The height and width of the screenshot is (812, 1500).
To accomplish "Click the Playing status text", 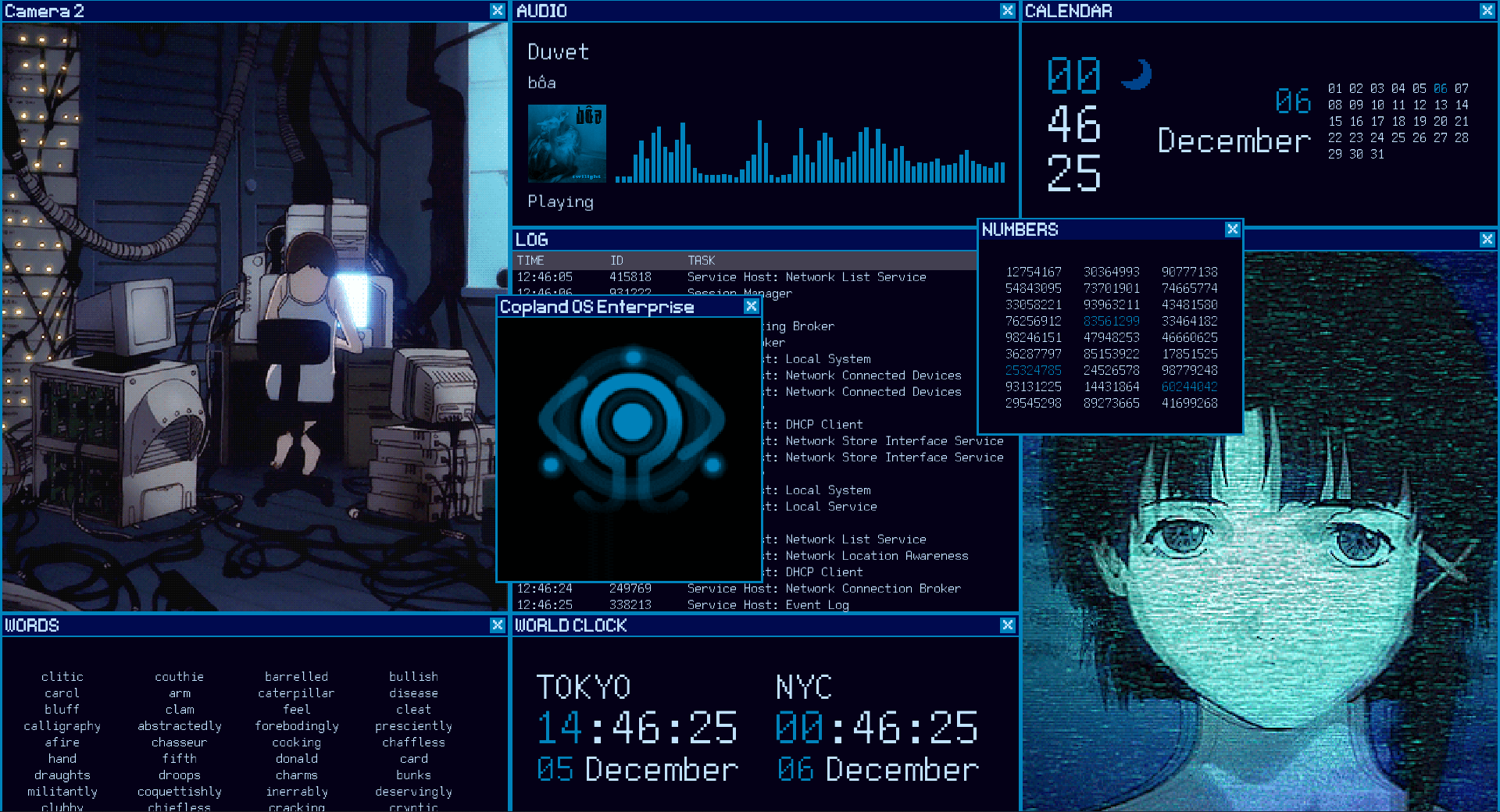I will pyautogui.click(x=560, y=201).
